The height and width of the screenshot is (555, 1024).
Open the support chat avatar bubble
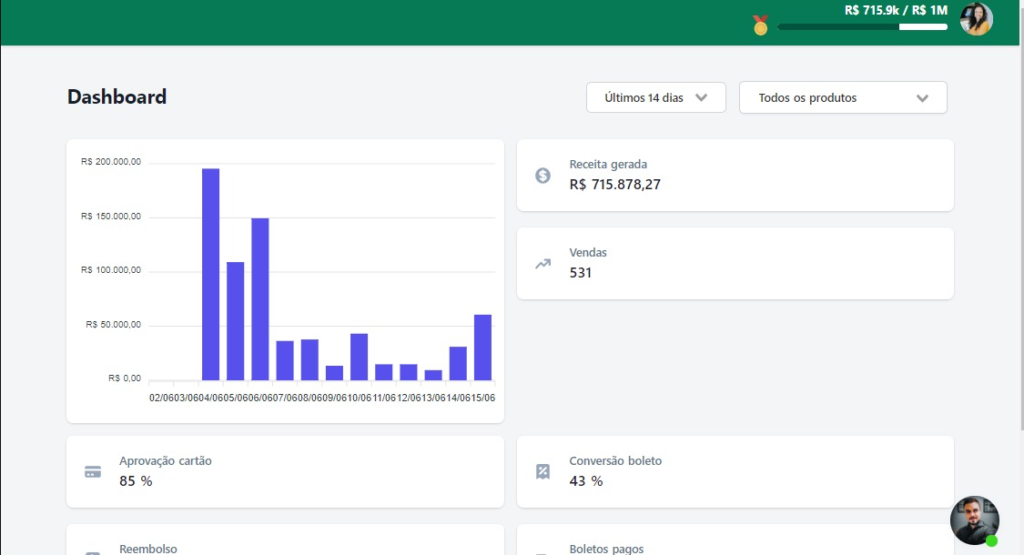[x=974, y=520]
